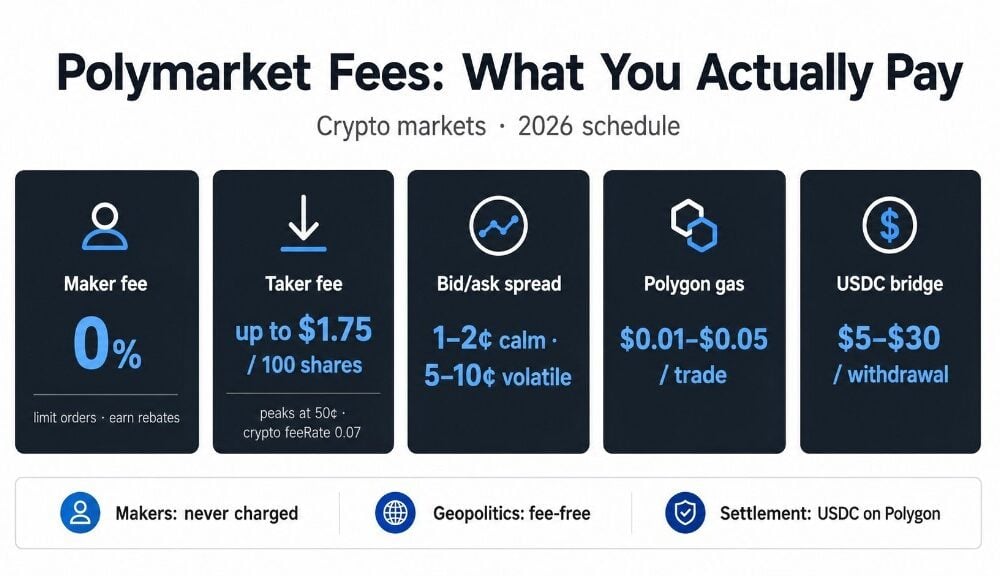Click the Taker fee download arrow icon

303,223
